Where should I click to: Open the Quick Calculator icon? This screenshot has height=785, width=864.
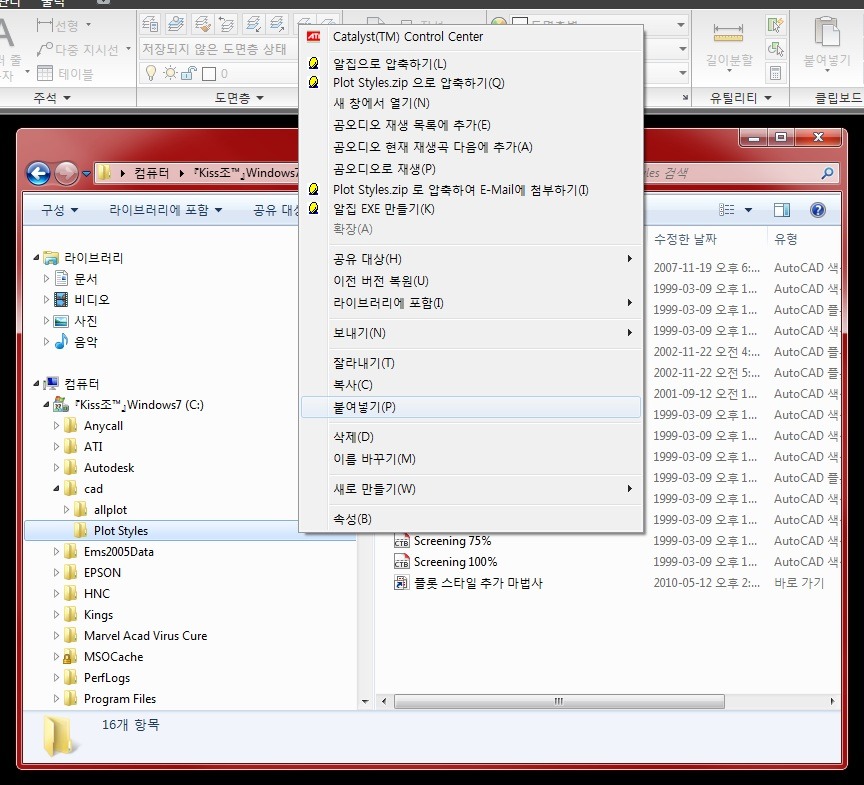[x=775, y=73]
